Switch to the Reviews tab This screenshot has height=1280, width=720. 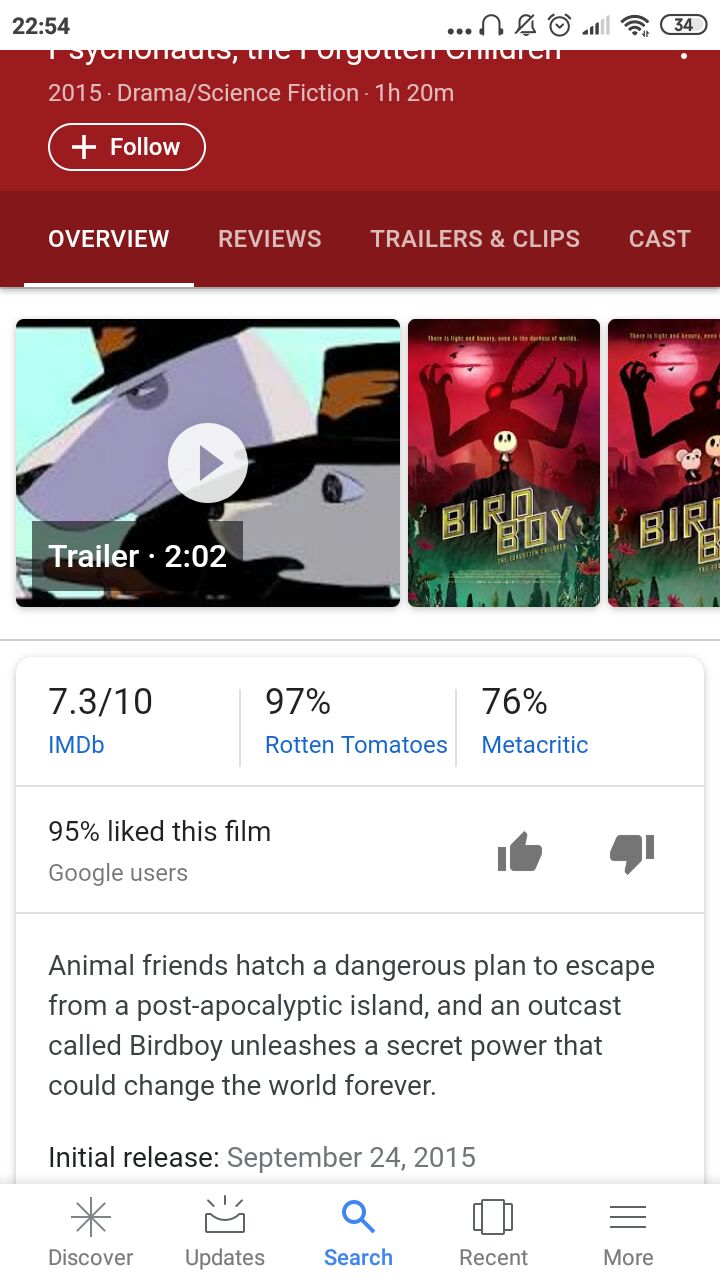pyautogui.click(x=270, y=239)
